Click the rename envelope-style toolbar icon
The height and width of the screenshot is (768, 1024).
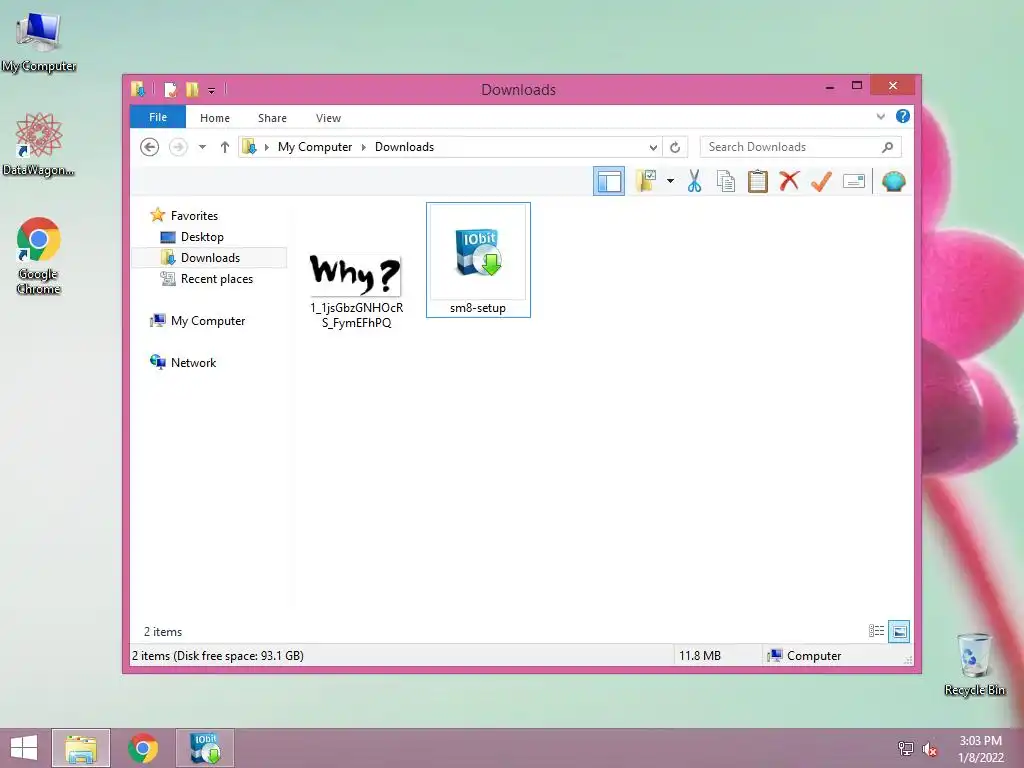click(x=854, y=181)
